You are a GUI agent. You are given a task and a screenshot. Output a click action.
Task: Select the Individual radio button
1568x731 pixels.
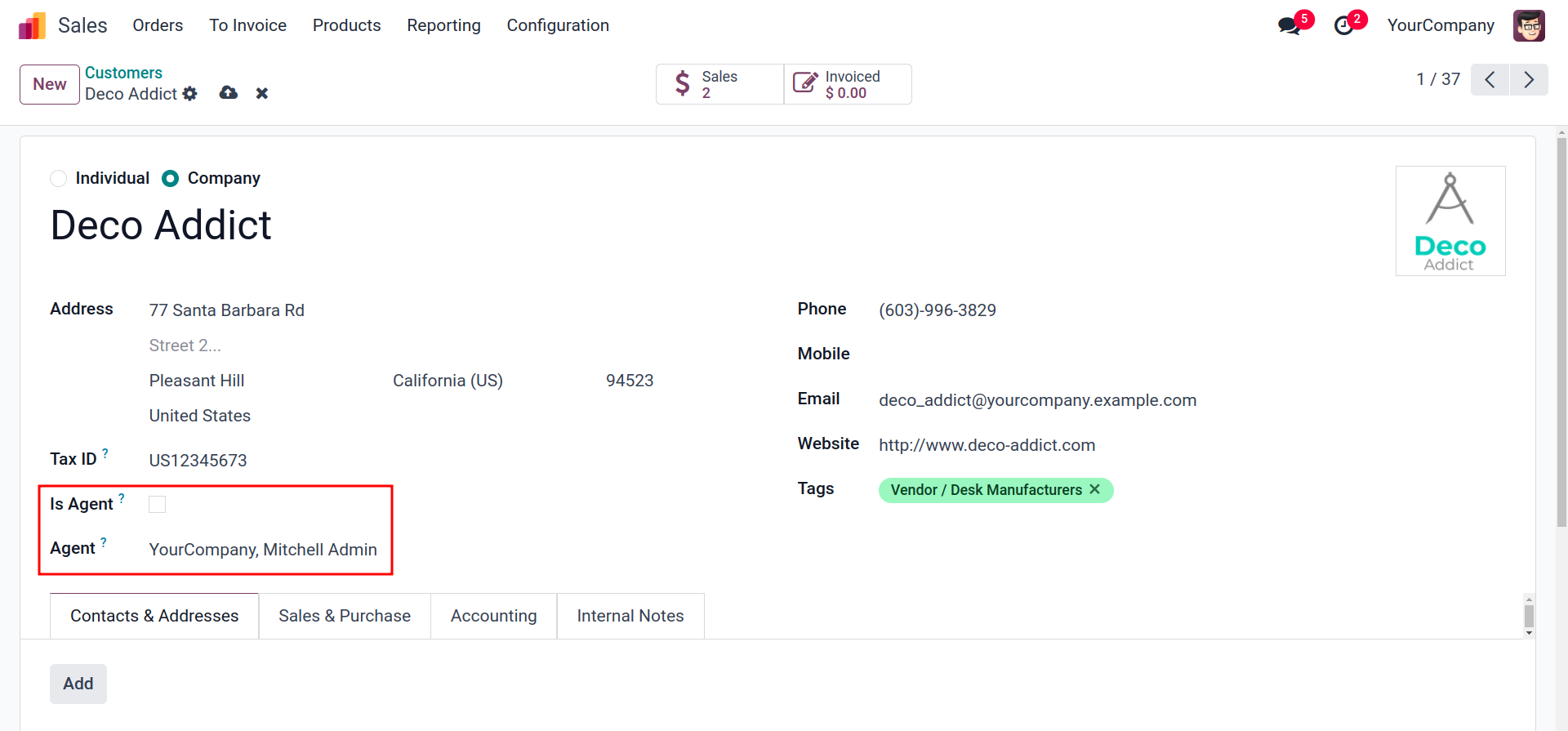click(59, 179)
